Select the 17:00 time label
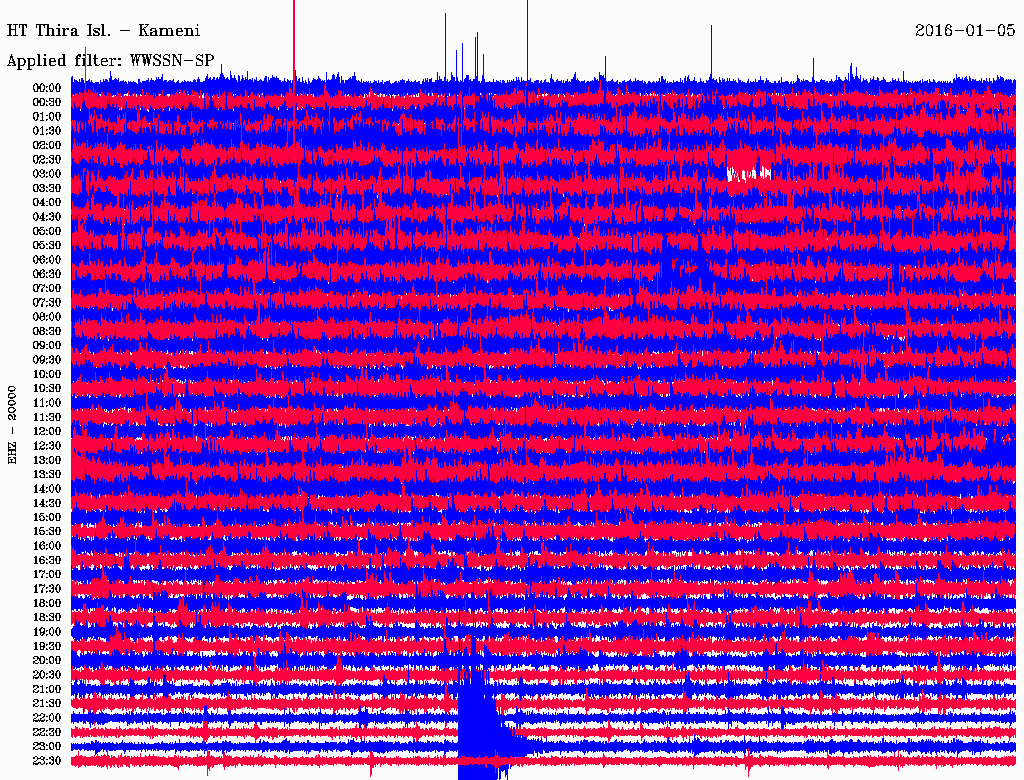 tap(47, 574)
